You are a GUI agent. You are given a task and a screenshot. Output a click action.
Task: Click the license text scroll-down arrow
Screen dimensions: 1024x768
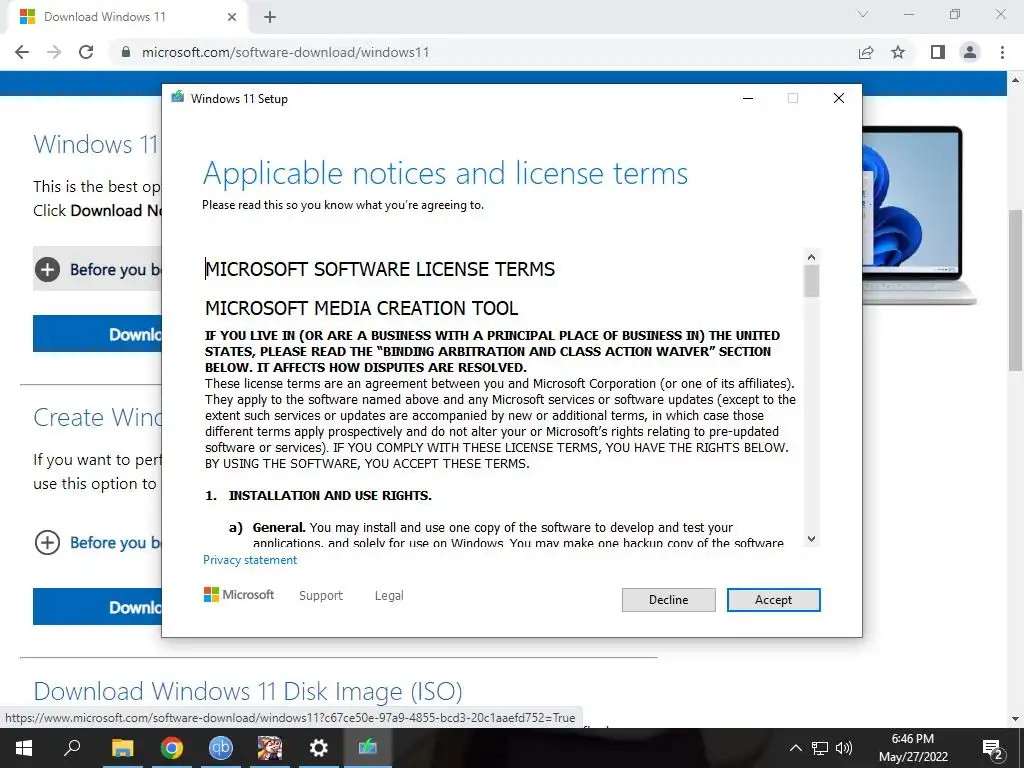811,539
